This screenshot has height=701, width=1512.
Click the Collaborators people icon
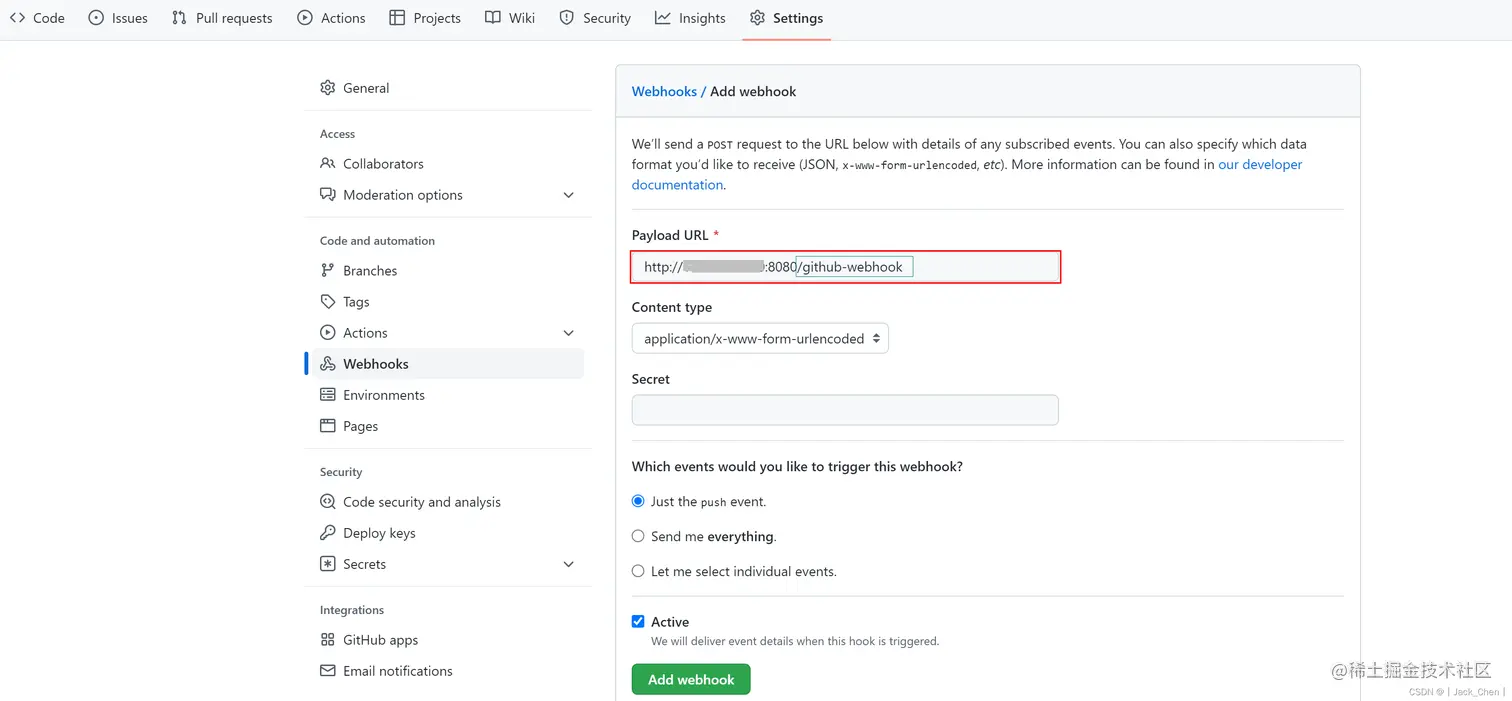pyautogui.click(x=328, y=164)
